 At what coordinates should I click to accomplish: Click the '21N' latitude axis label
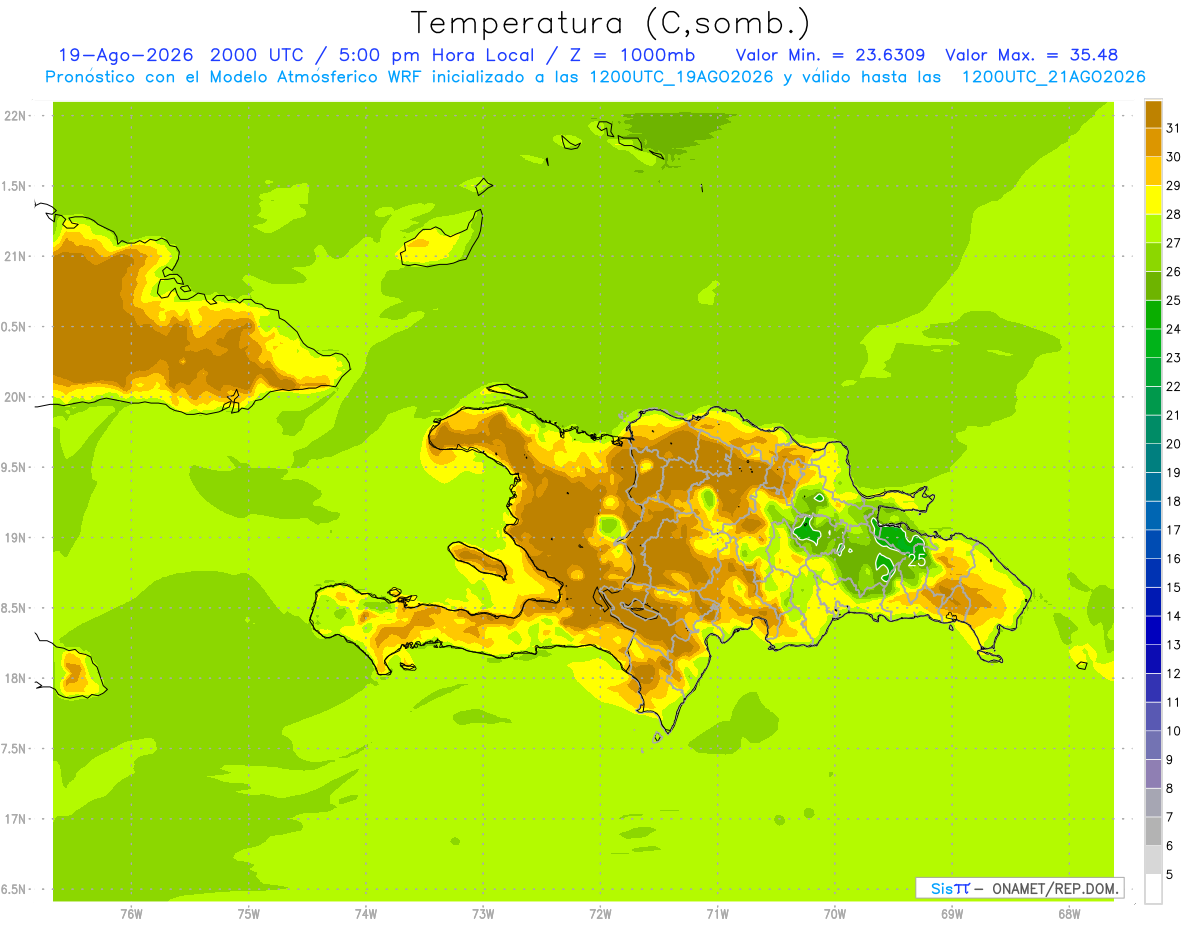17,256
